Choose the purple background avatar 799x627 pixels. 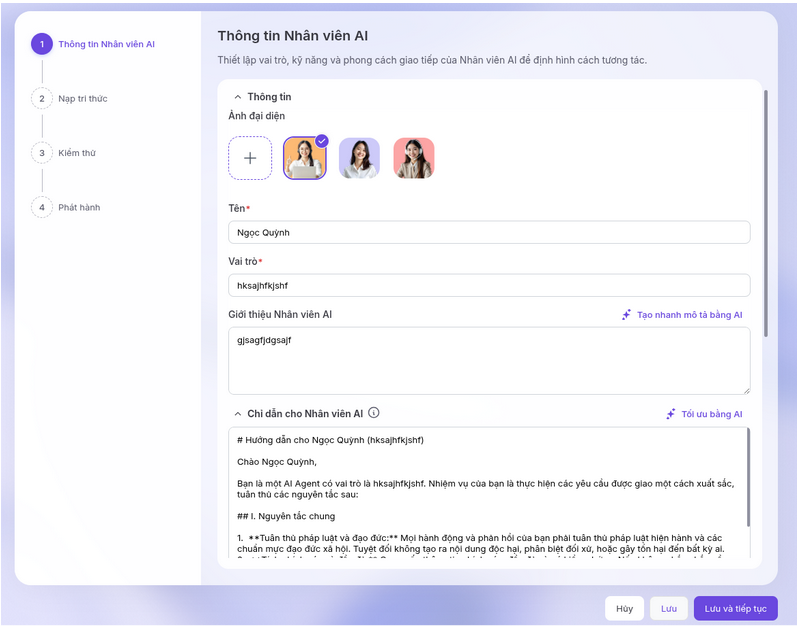coord(359,158)
